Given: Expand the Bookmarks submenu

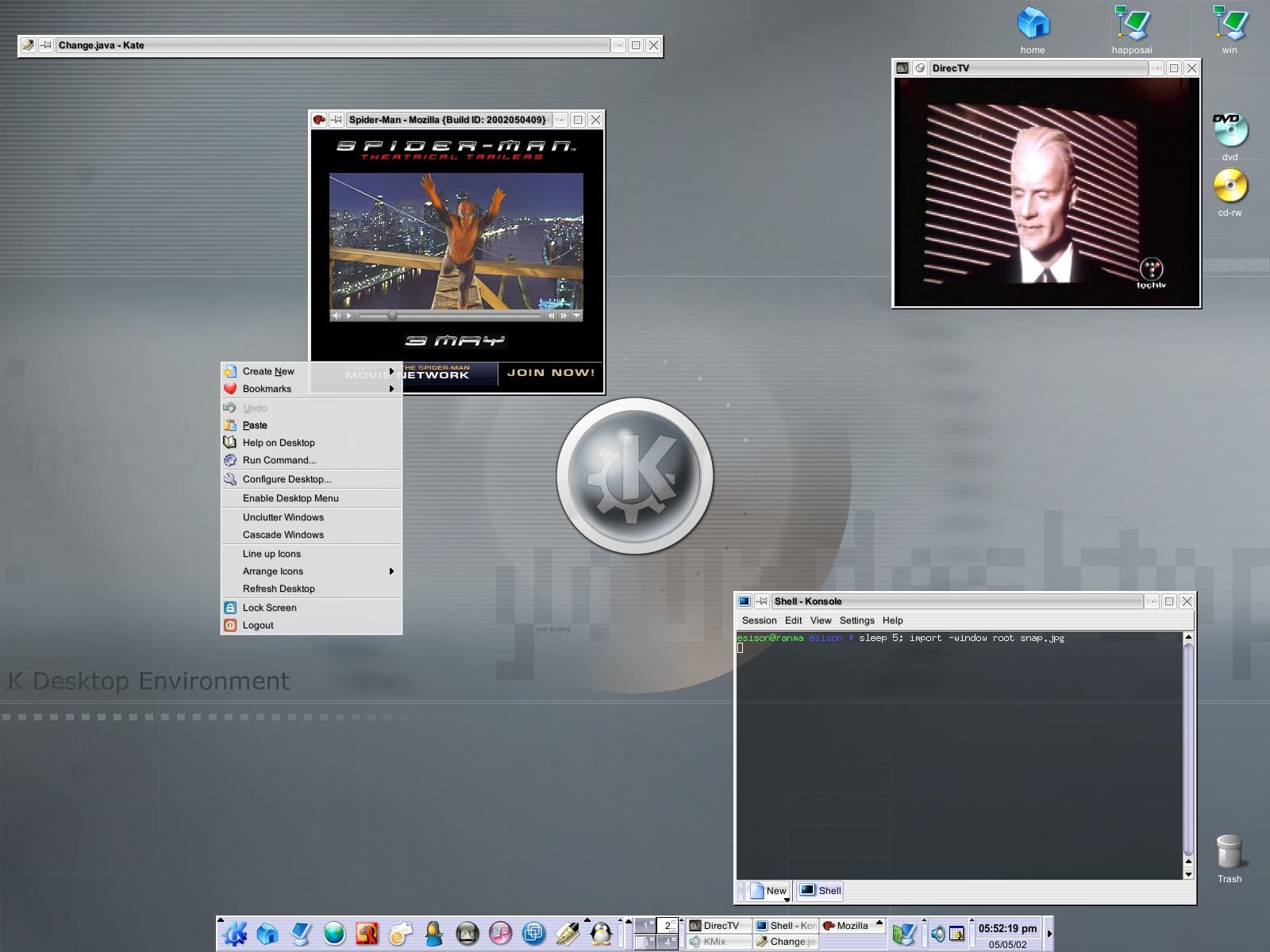Looking at the screenshot, I should click(311, 389).
